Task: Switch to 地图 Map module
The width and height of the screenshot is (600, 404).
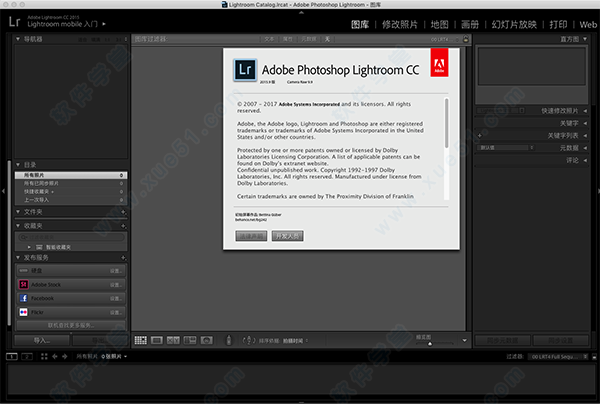Action: click(x=439, y=24)
